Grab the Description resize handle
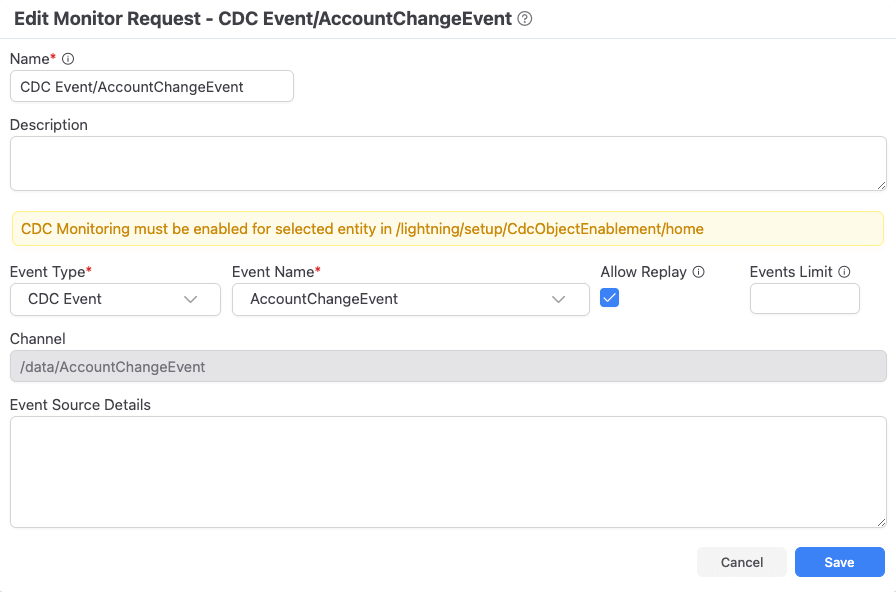 [881, 185]
